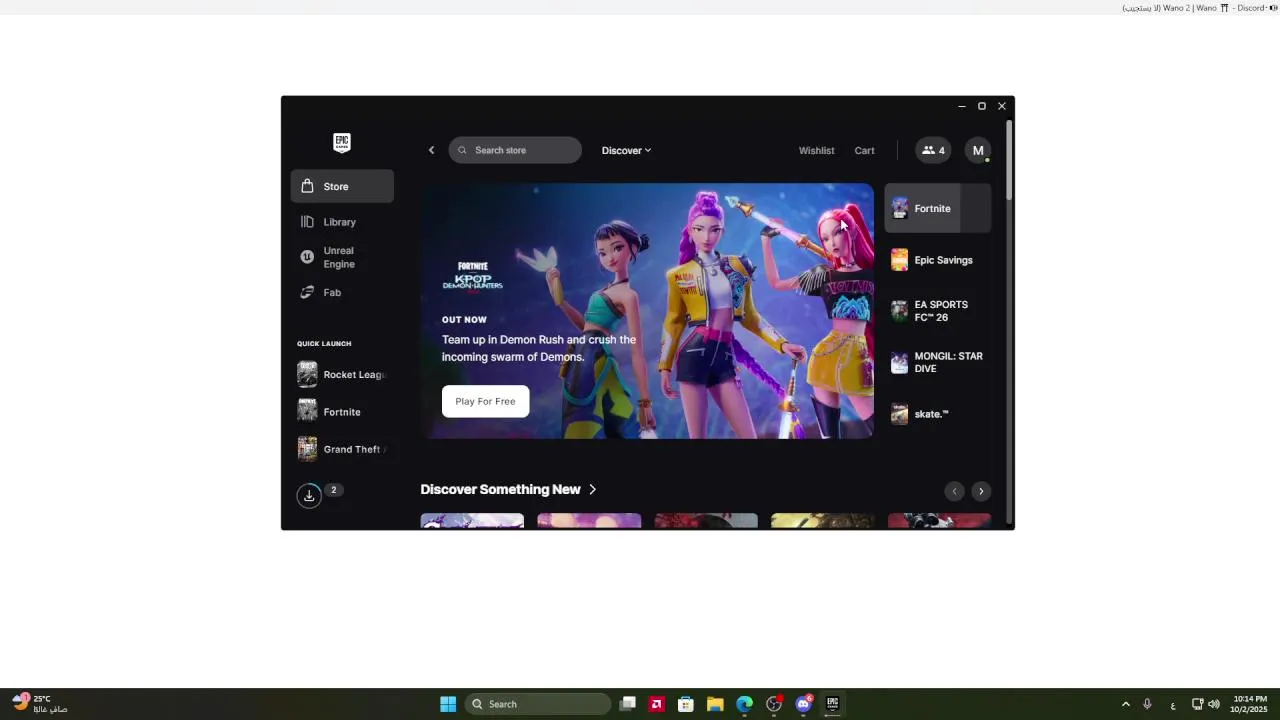1280x720 pixels.
Task: Launch Rocket League from Quick Launch
Action: (342, 374)
